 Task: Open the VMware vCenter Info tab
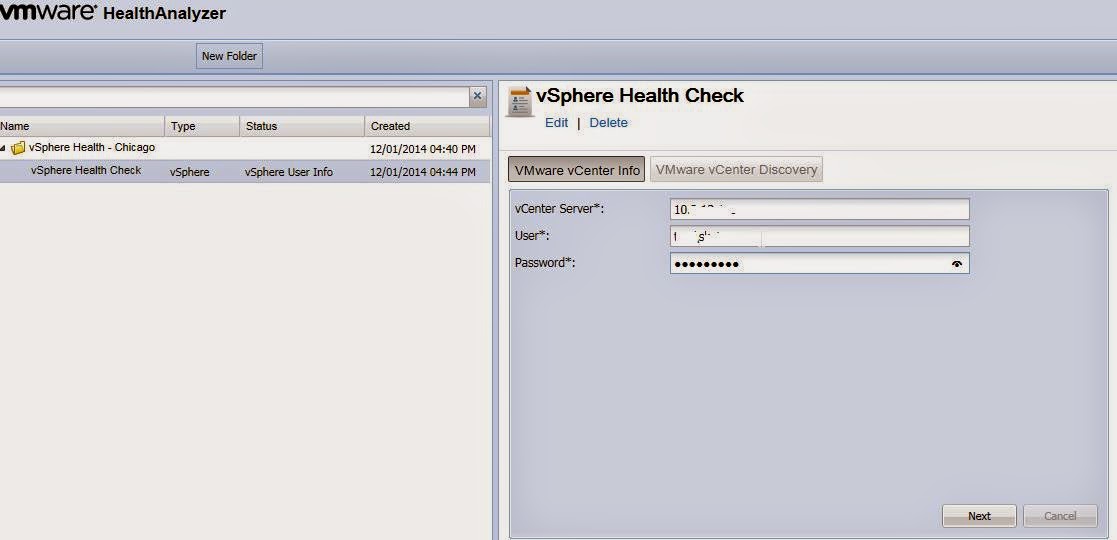point(576,170)
